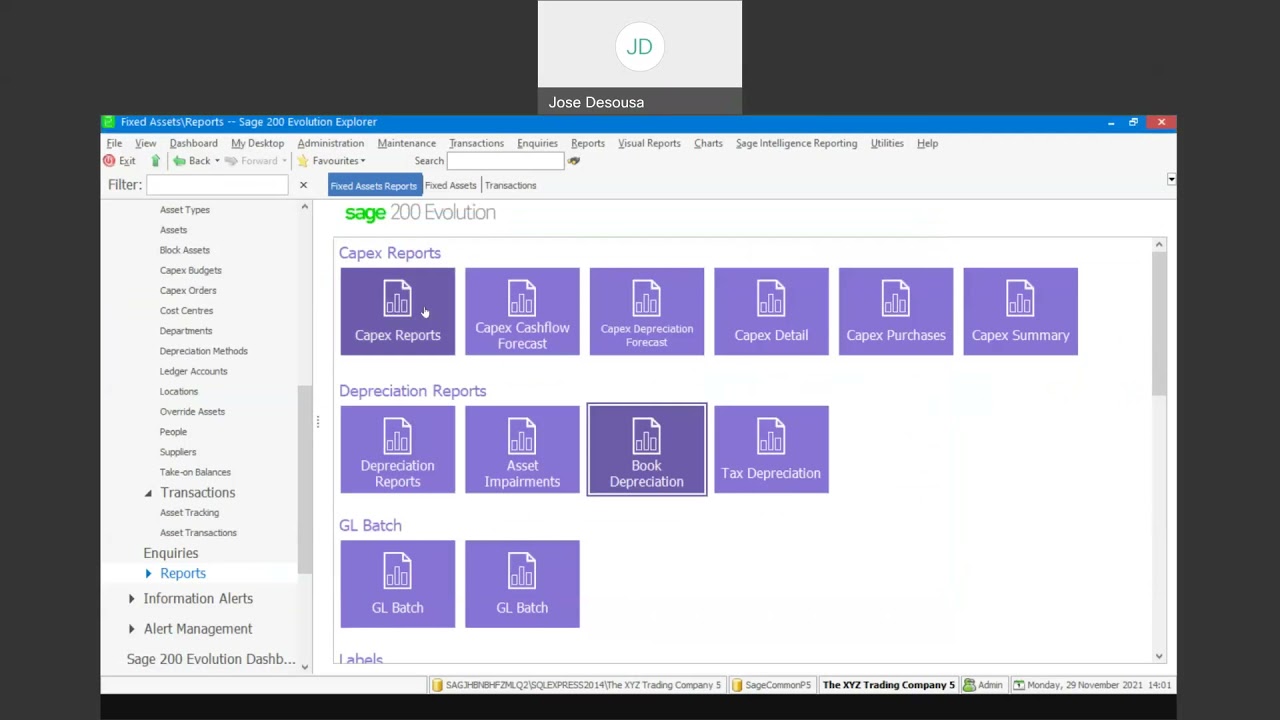Screen dimensions: 1280x720
Task: Expand the Reports tree node arrow
Action: tap(148, 574)
